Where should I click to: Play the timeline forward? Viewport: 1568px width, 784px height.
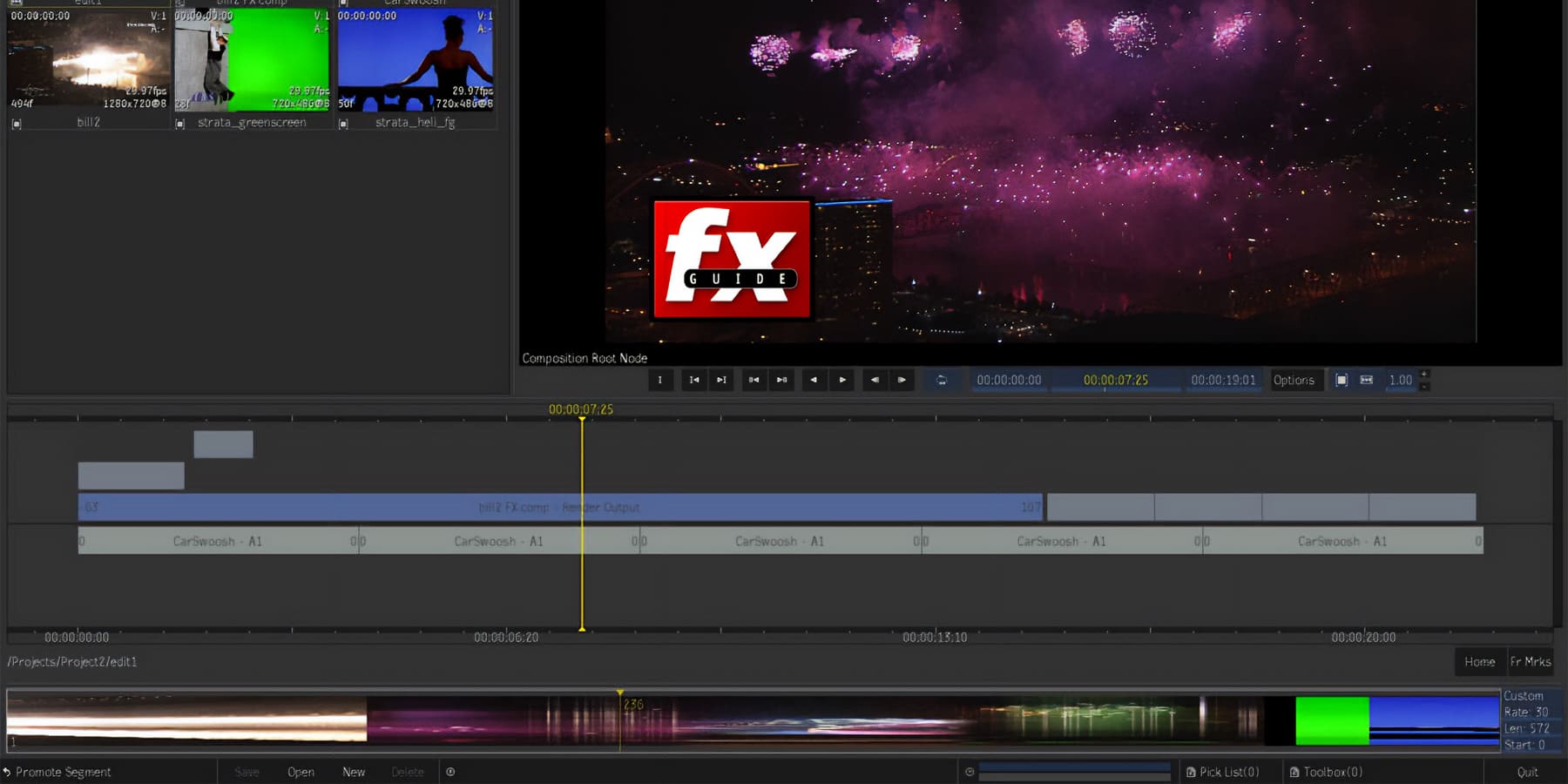tap(841, 380)
